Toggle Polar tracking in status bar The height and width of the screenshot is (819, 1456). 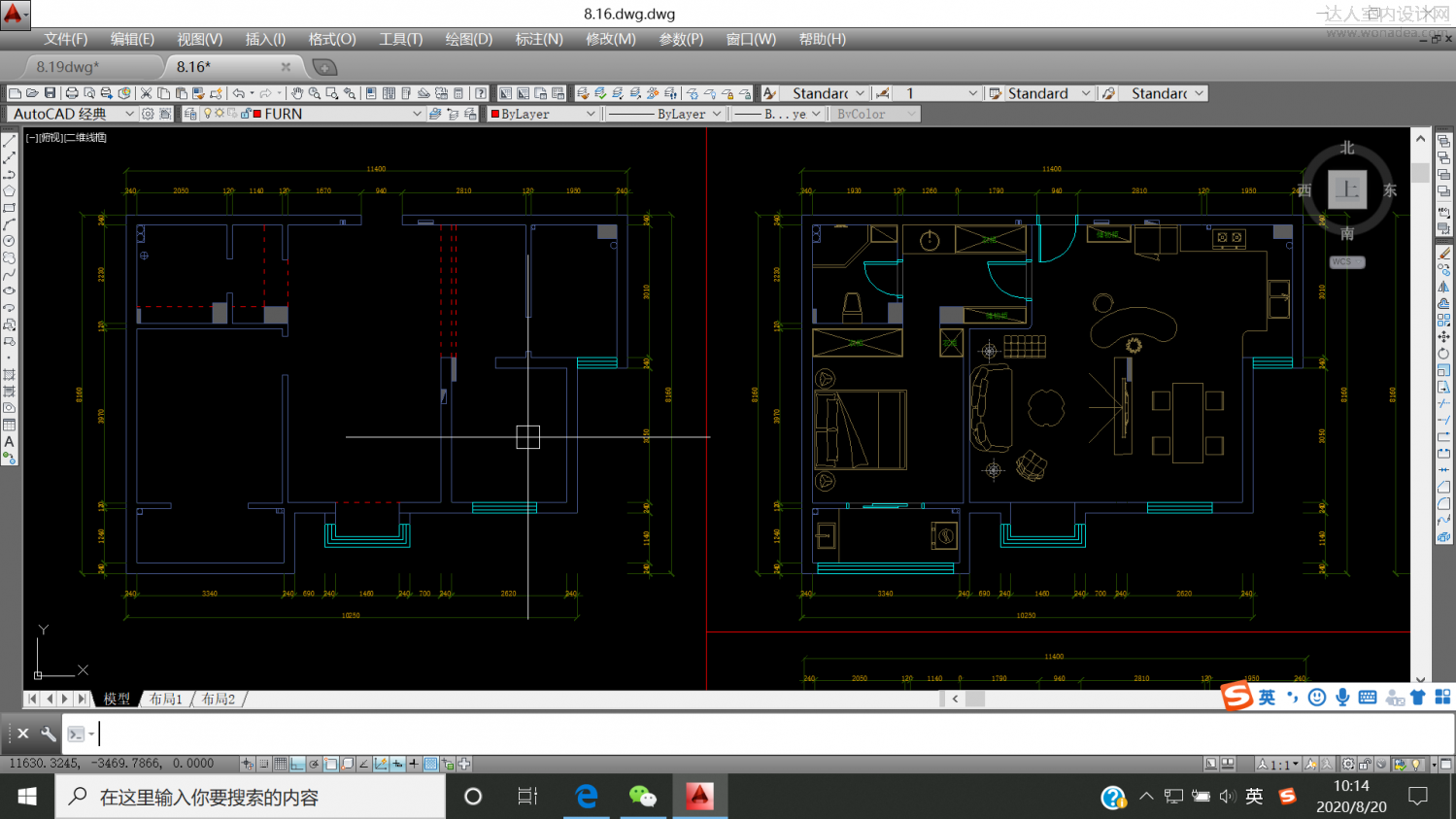314,765
